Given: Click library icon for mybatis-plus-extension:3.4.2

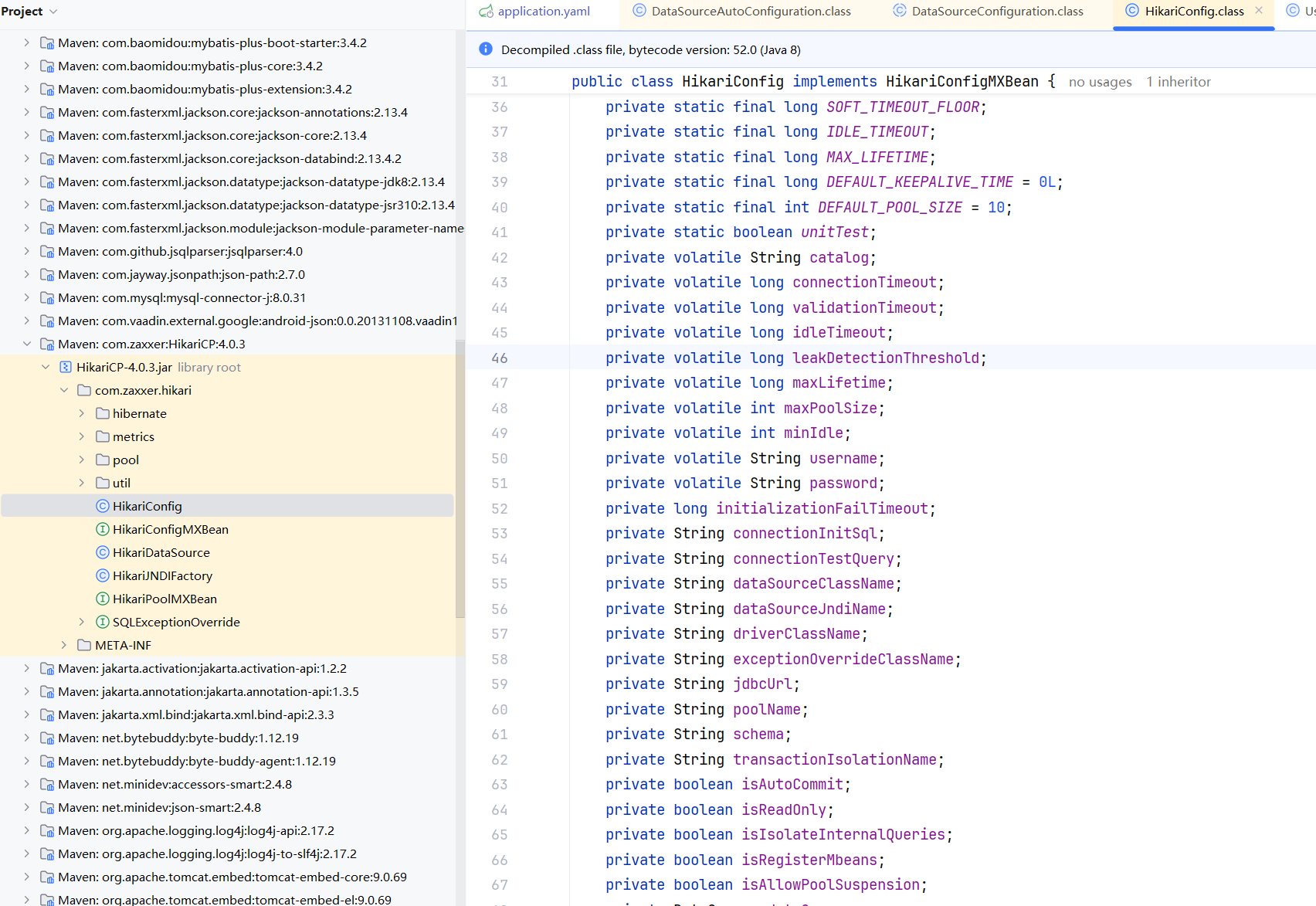Looking at the screenshot, I should click(x=47, y=89).
